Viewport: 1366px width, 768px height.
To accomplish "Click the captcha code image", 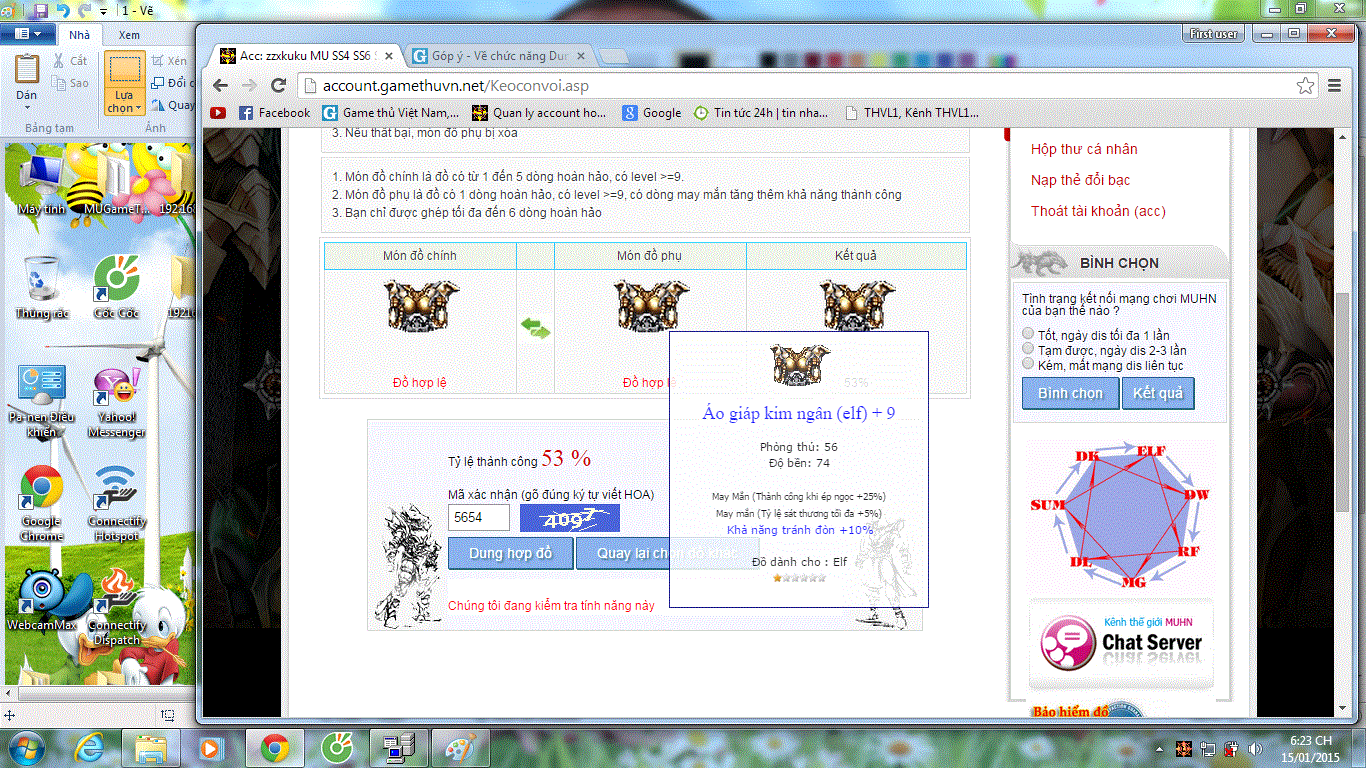I will (570, 517).
